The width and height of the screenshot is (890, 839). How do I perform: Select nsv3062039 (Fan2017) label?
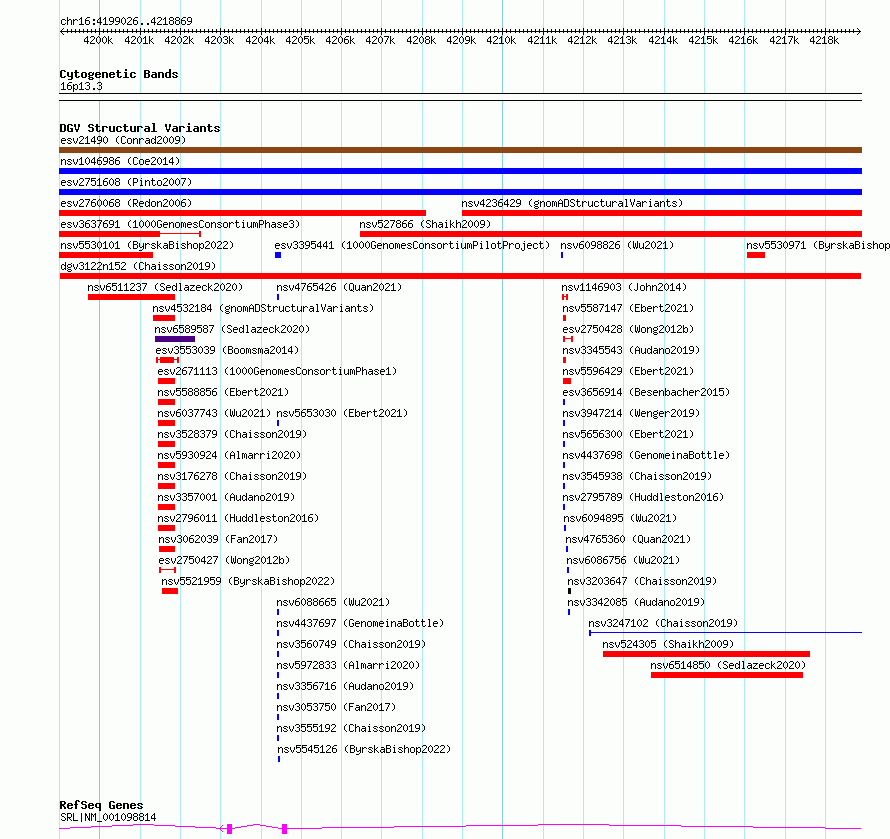click(x=218, y=539)
